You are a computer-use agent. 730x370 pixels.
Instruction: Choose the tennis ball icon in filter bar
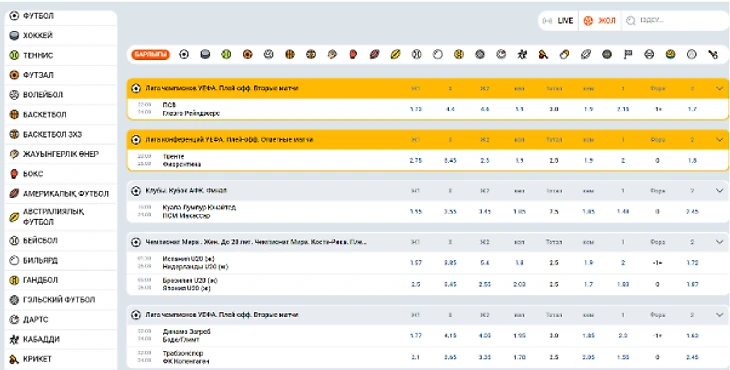tap(226, 55)
